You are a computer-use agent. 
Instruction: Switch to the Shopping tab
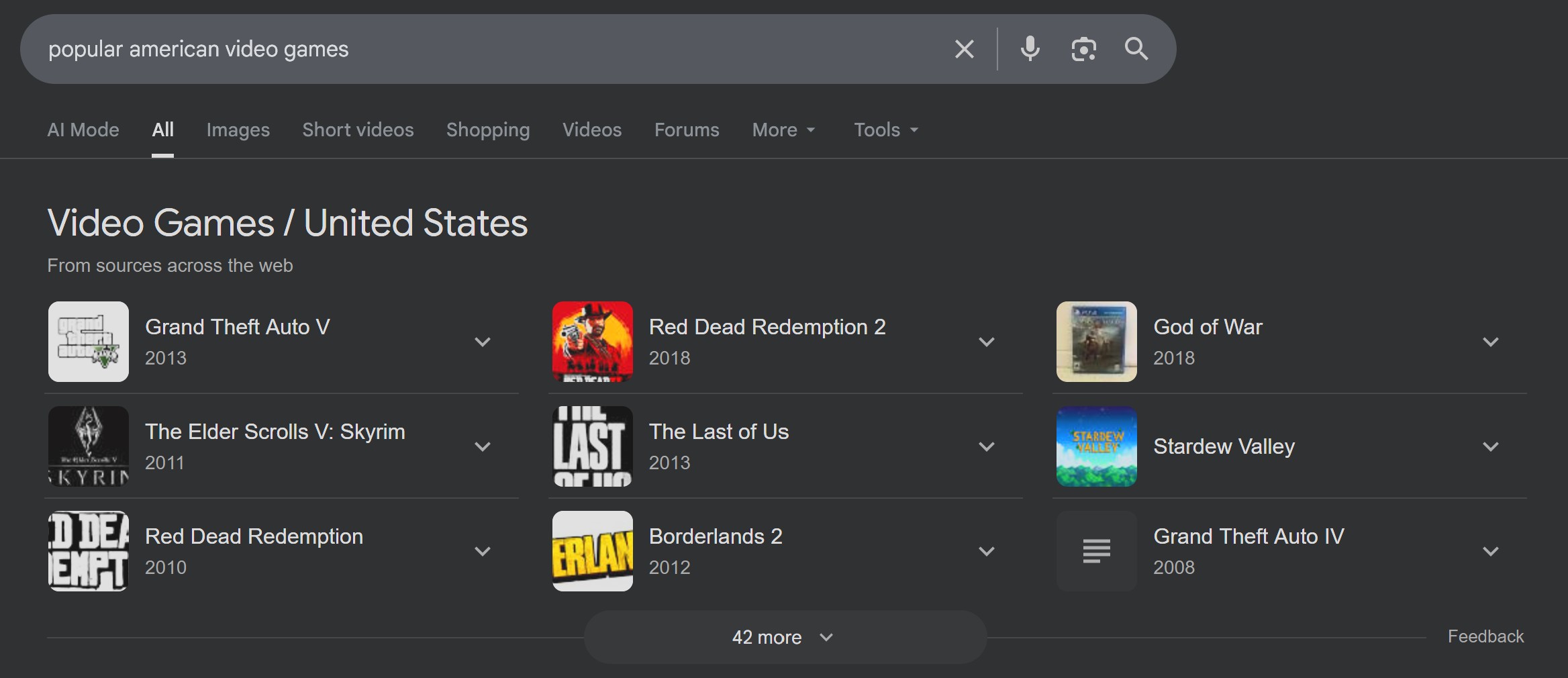coord(488,130)
